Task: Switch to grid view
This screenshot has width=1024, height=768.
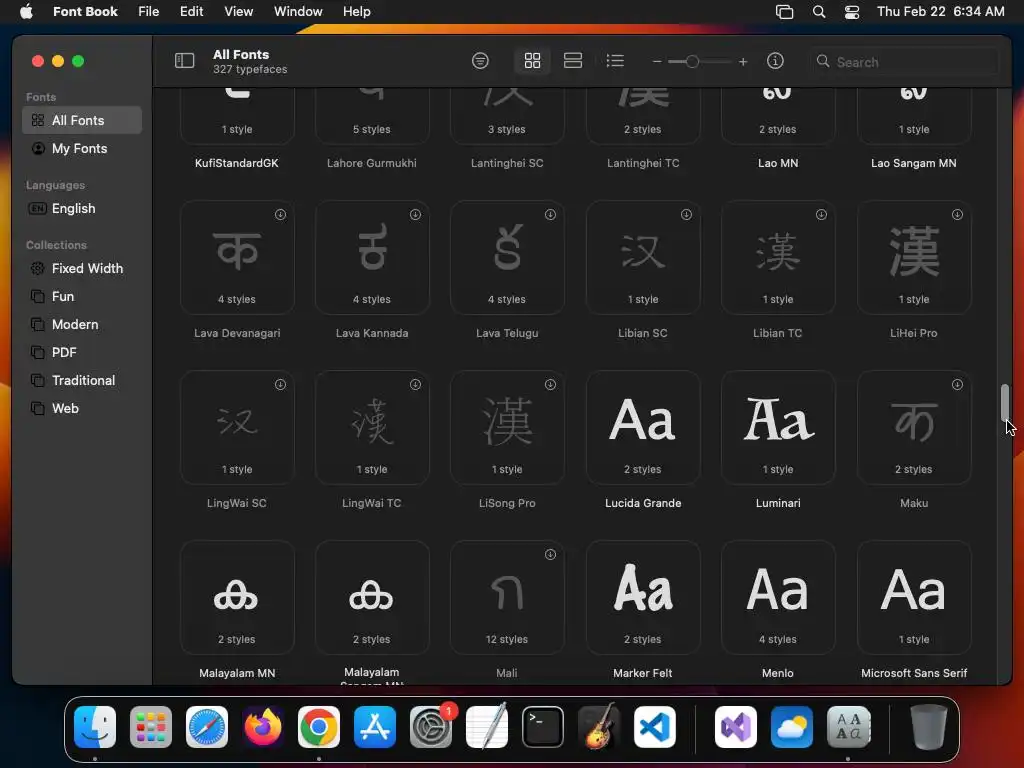Action: pyautogui.click(x=532, y=61)
